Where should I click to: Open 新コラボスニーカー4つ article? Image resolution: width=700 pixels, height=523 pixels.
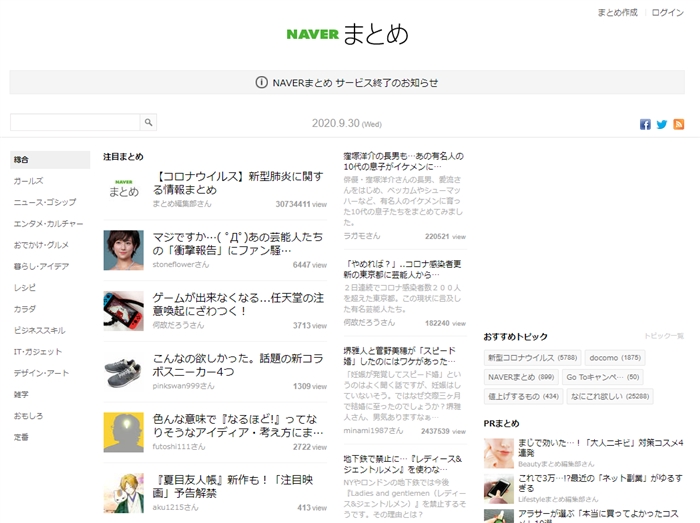[238, 365]
